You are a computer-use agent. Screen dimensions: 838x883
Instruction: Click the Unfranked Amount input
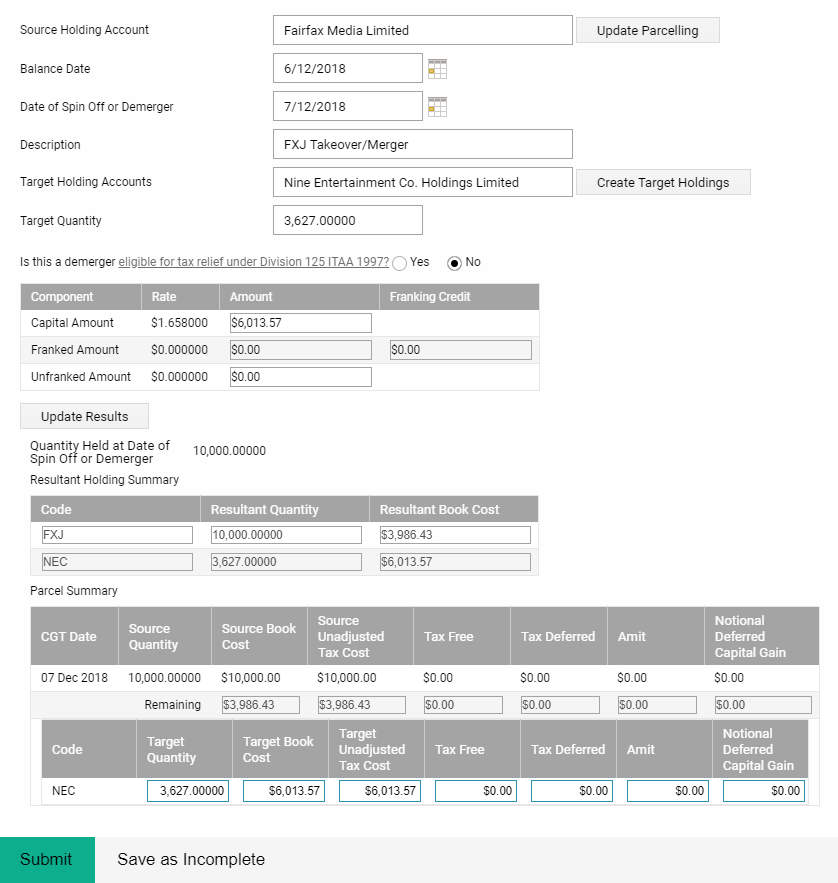pyautogui.click(x=301, y=377)
